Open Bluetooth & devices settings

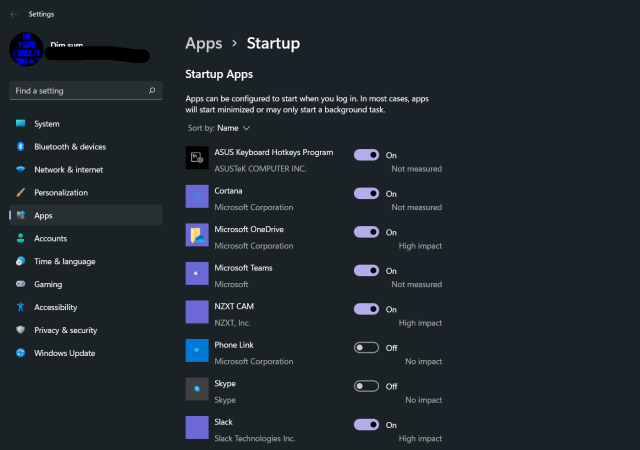coord(86,147)
